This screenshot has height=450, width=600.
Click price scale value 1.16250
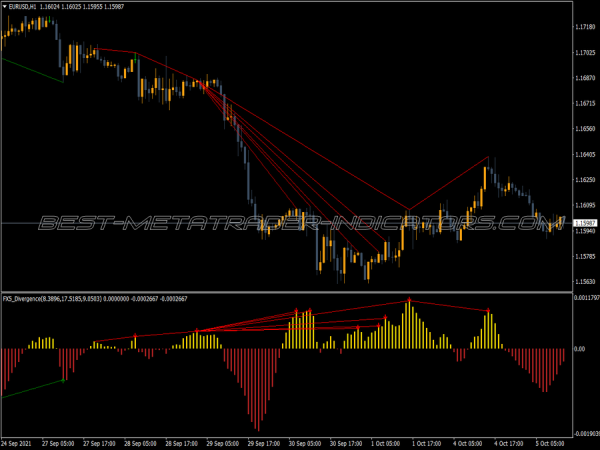pyautogui.click(x=585, y=179)
